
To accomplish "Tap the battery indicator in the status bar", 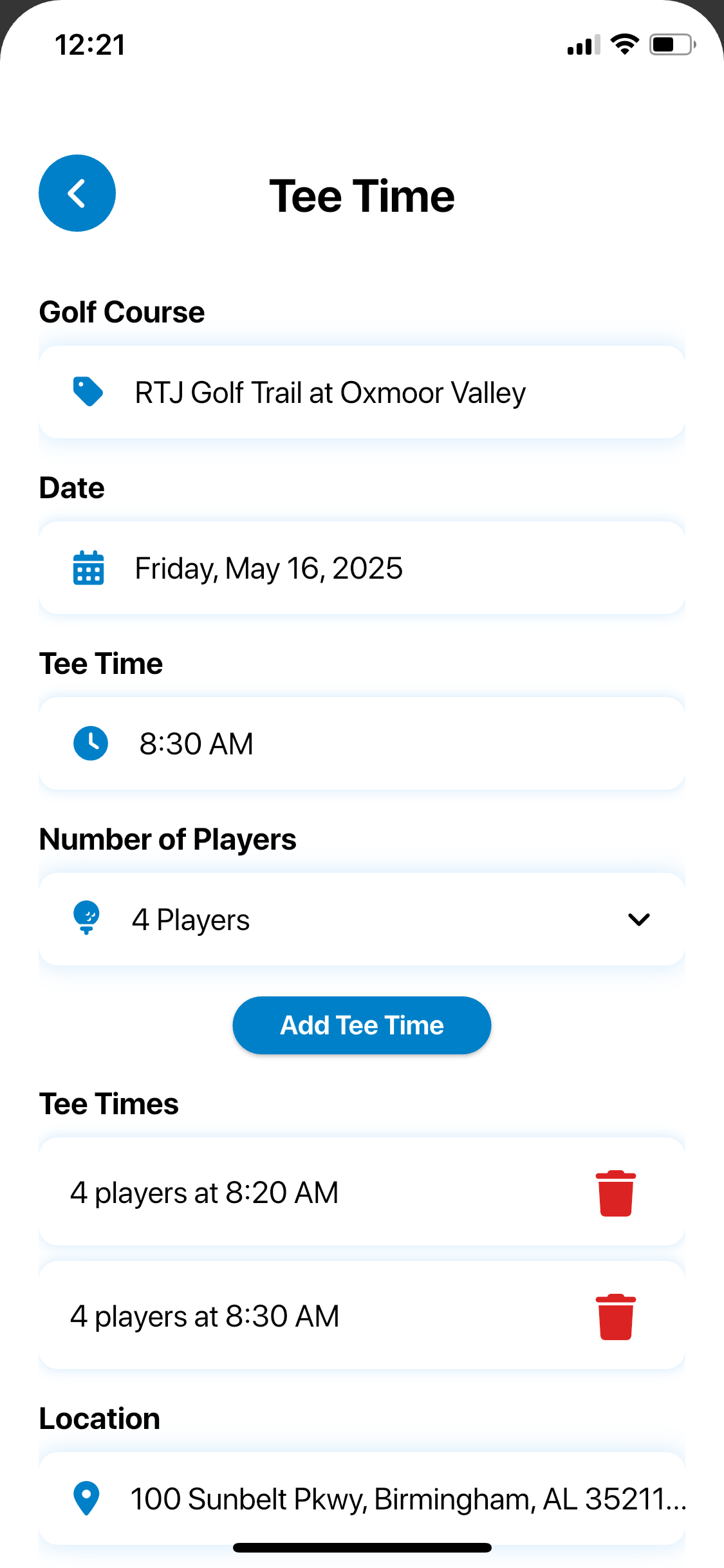I will pyautogui.click(x=673, y=44).
